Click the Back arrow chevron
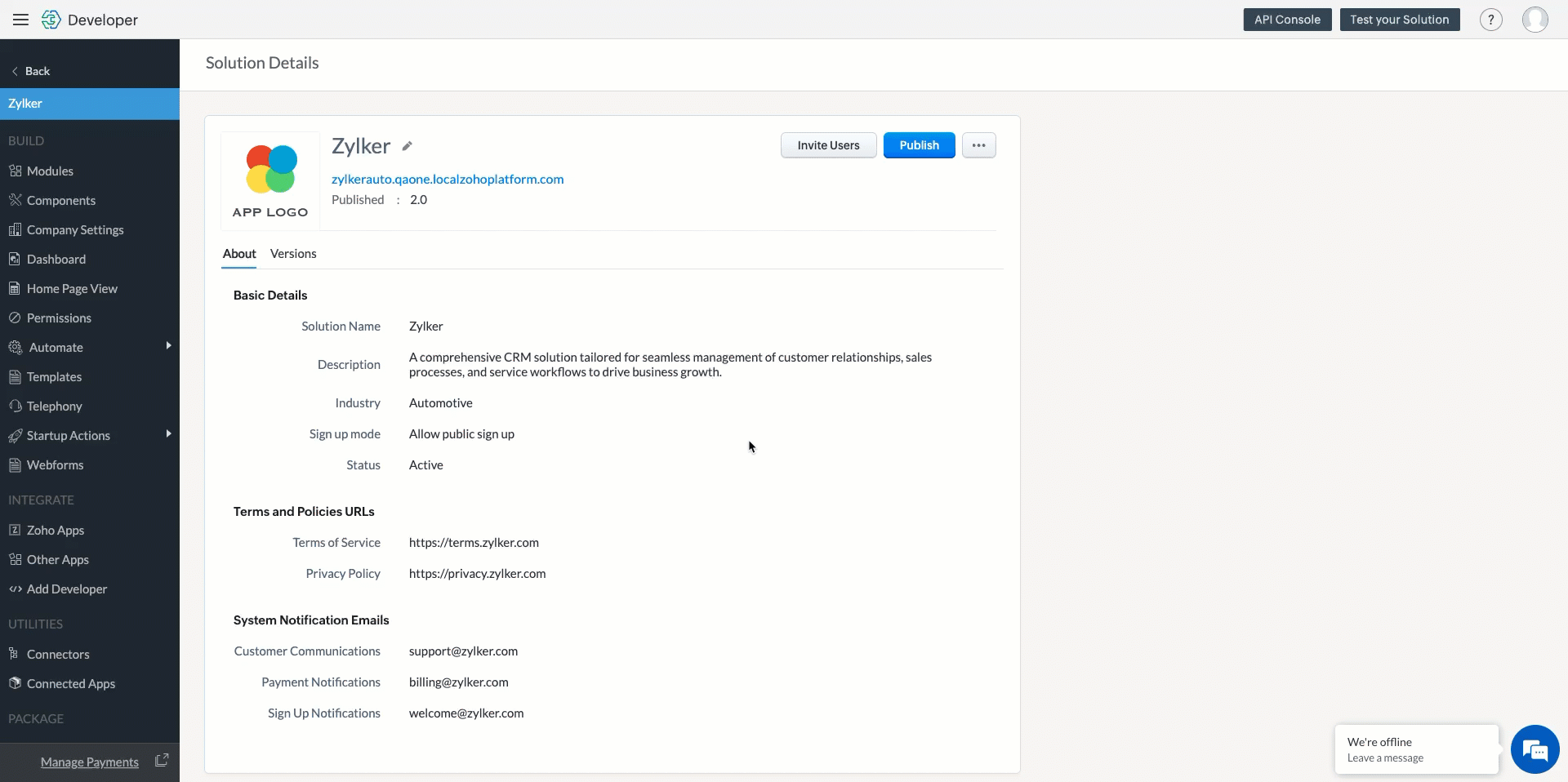Image resolution: width=1568 pixels, height=782 pixels. 15,71
